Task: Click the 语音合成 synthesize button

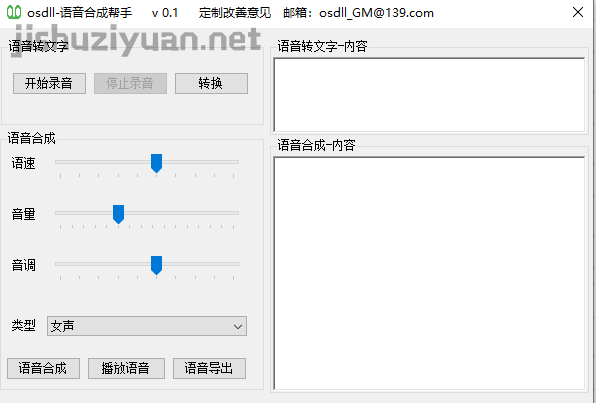Action: coord(43,368)
